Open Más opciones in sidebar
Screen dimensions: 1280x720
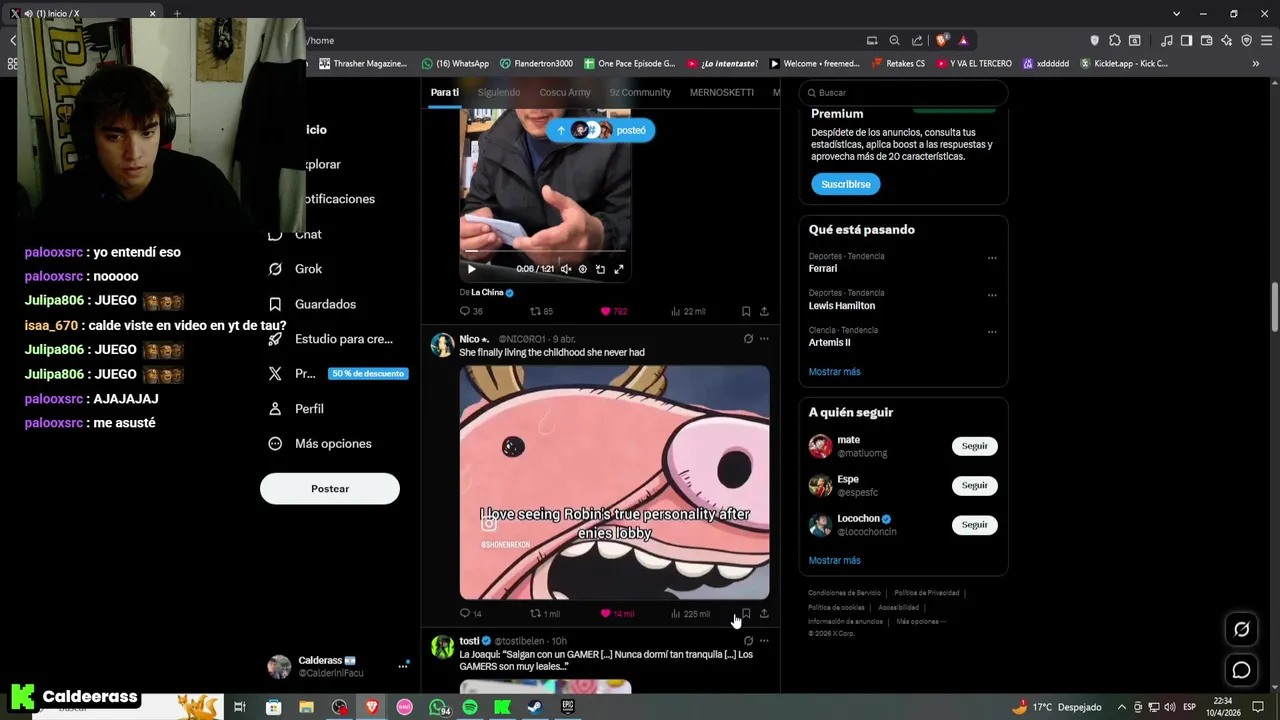pyautogui.click(x=320, y=444)
